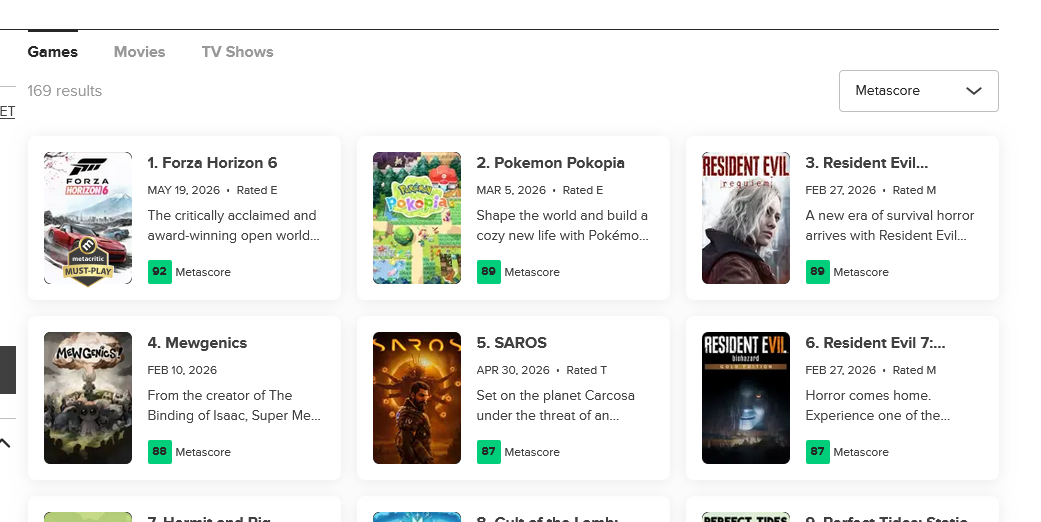Click the 1. Forza Horizon 6 title
This screenshot has height=522, width=1041.
tap(212, 163)
